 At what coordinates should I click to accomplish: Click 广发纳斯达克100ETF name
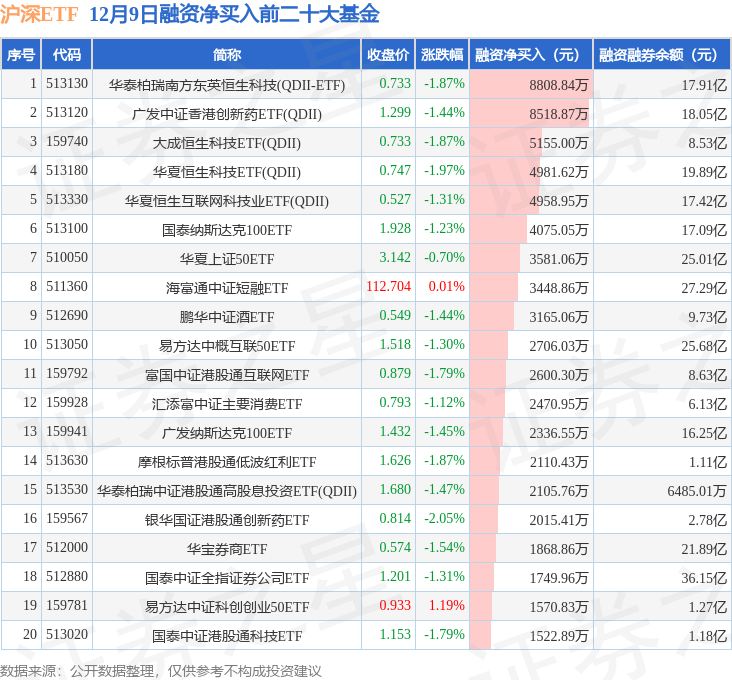[227, 433]
